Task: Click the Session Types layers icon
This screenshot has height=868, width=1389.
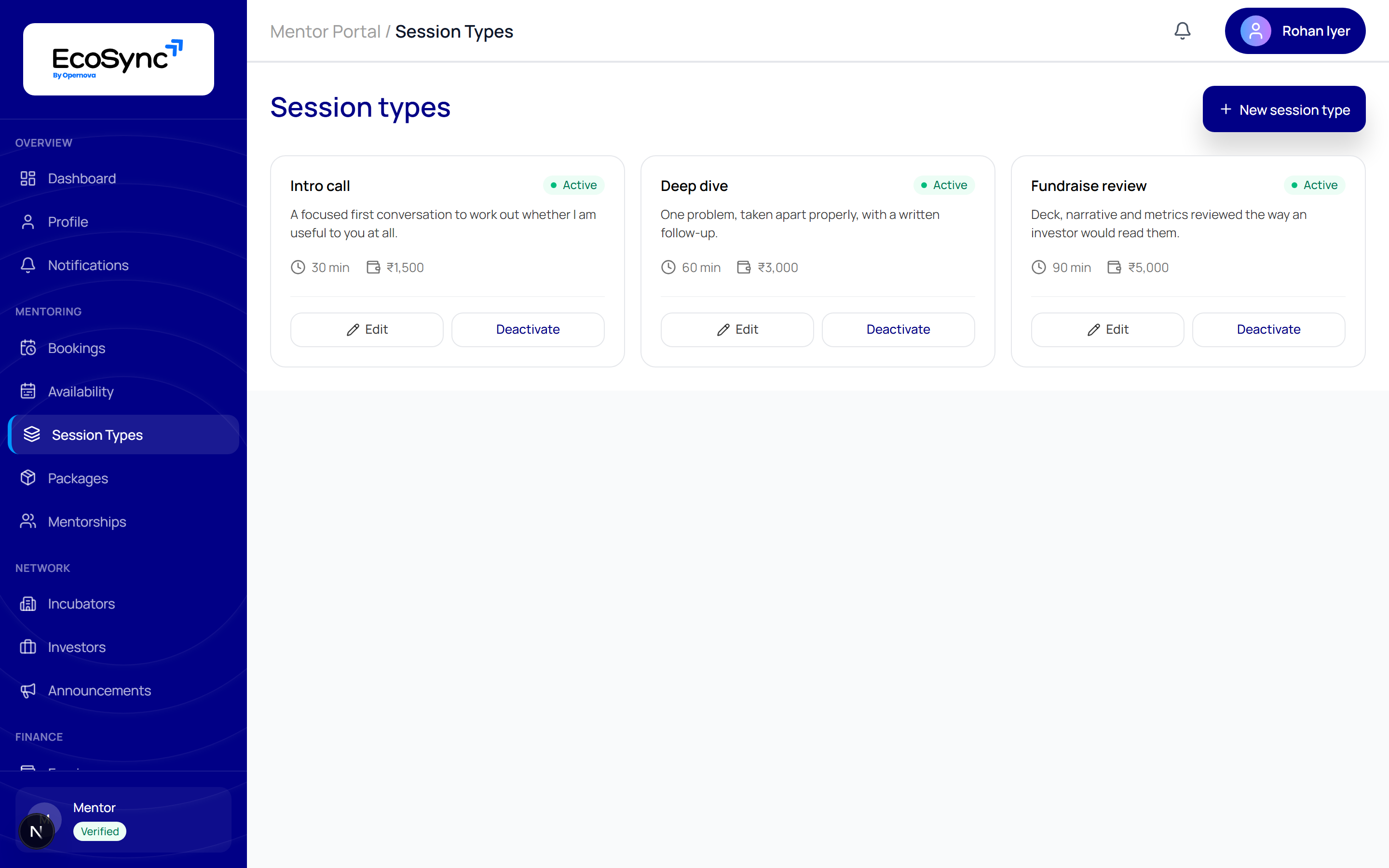Action: 31,434
